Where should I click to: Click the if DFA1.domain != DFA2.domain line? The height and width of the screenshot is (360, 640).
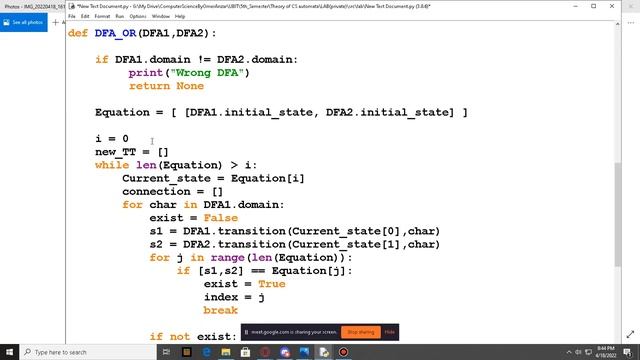tap(196, 60)
